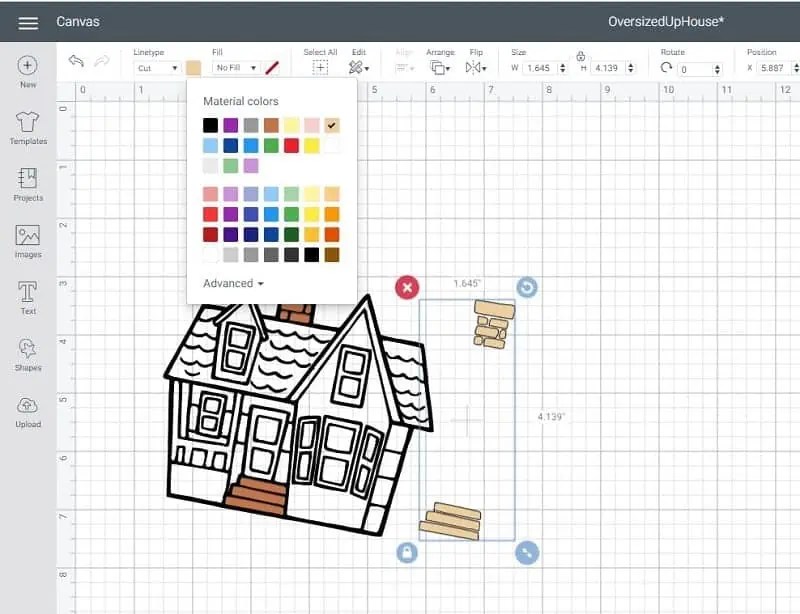Pick the red material color in second row
The height and width of the screenshot is (614, 800).
(291, 145)
